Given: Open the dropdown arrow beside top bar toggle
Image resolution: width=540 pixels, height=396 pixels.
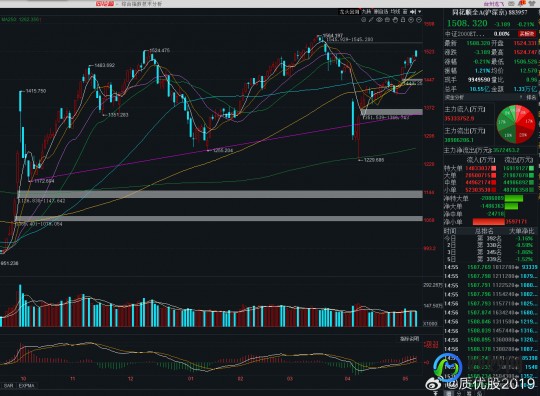Looking at the screenshot, I should (419, 12).
